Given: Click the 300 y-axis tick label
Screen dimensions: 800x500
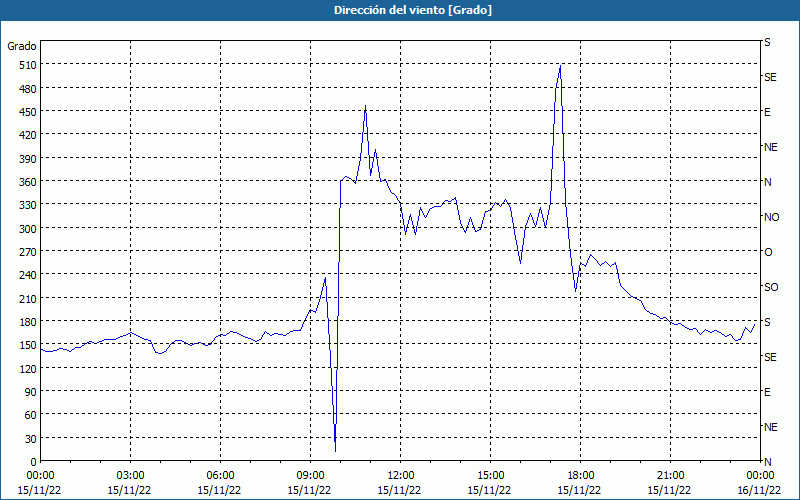Looking at the screenshot, I should (28, 229).
